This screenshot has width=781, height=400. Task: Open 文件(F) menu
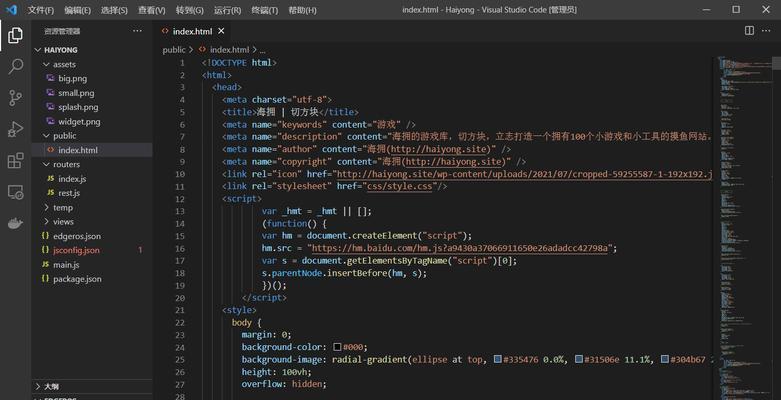41,10
